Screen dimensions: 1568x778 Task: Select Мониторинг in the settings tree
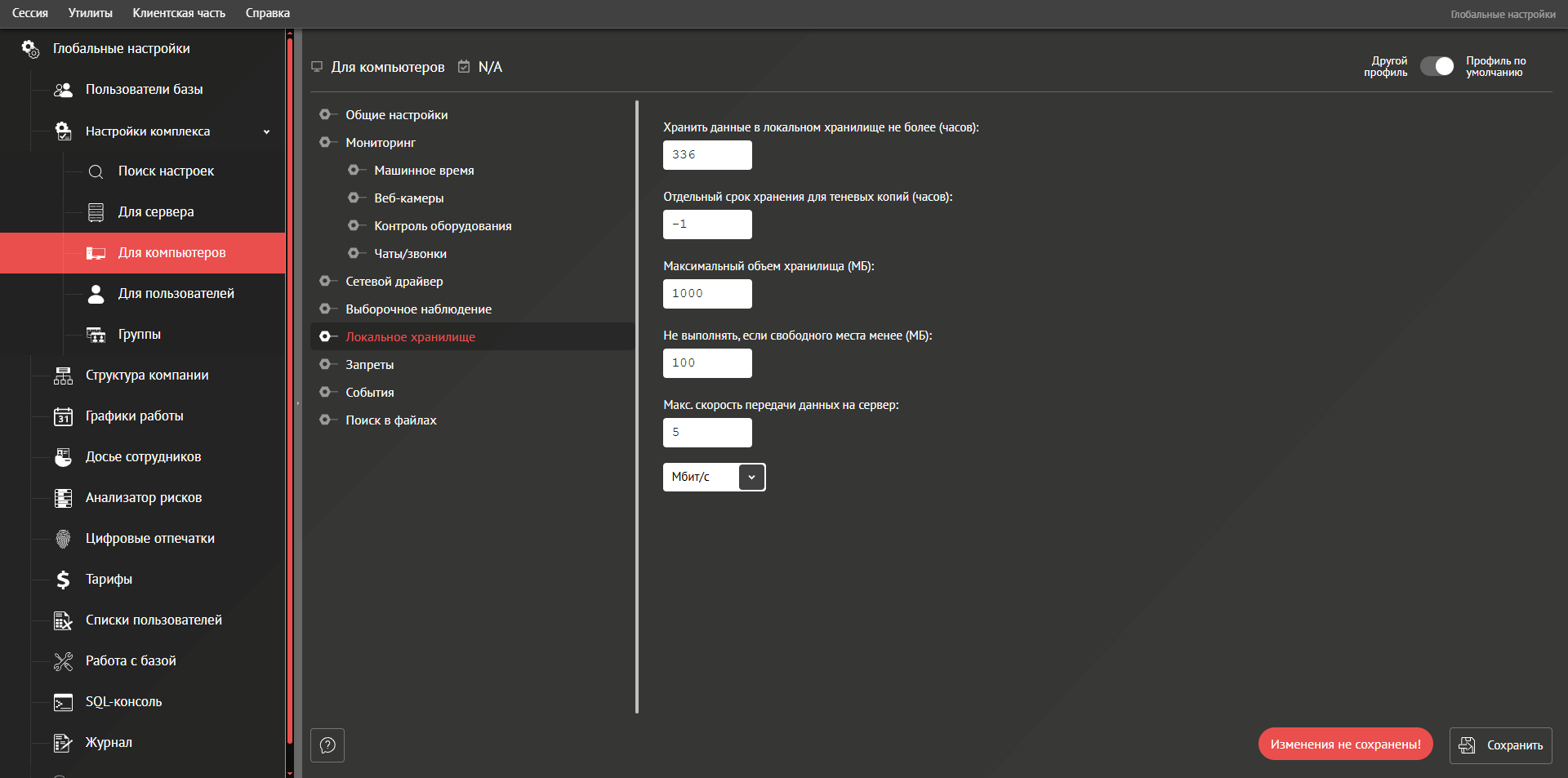click(381, 143)
